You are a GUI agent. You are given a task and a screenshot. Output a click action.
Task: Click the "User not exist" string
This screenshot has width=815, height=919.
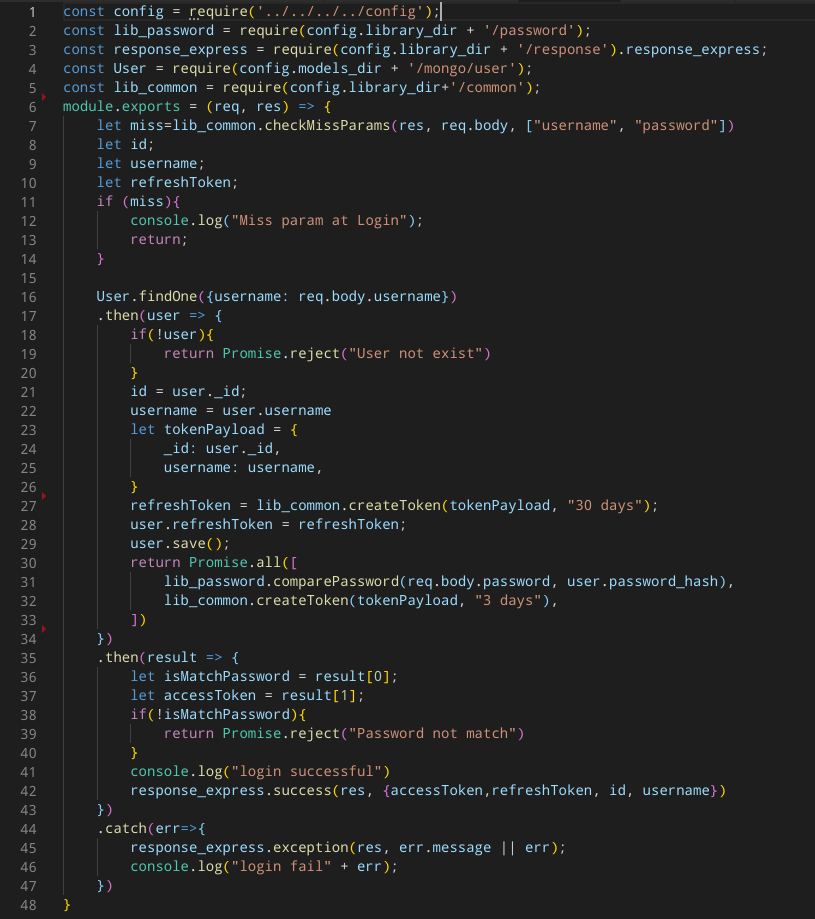(415, 353)
